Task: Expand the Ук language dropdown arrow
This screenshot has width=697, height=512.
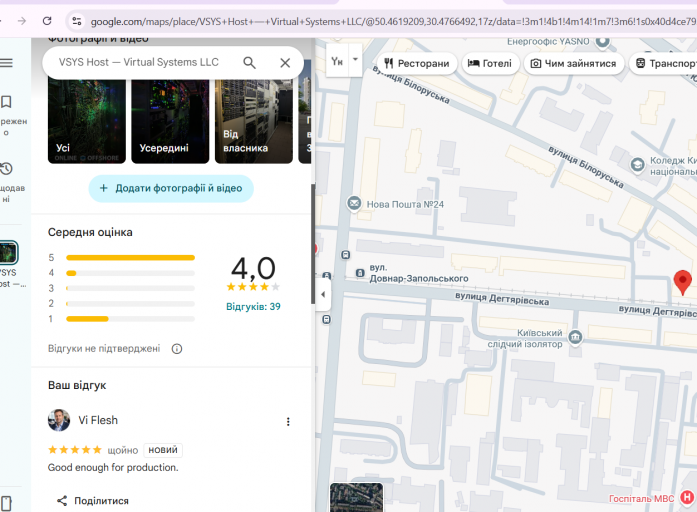Action: point(355,59)
